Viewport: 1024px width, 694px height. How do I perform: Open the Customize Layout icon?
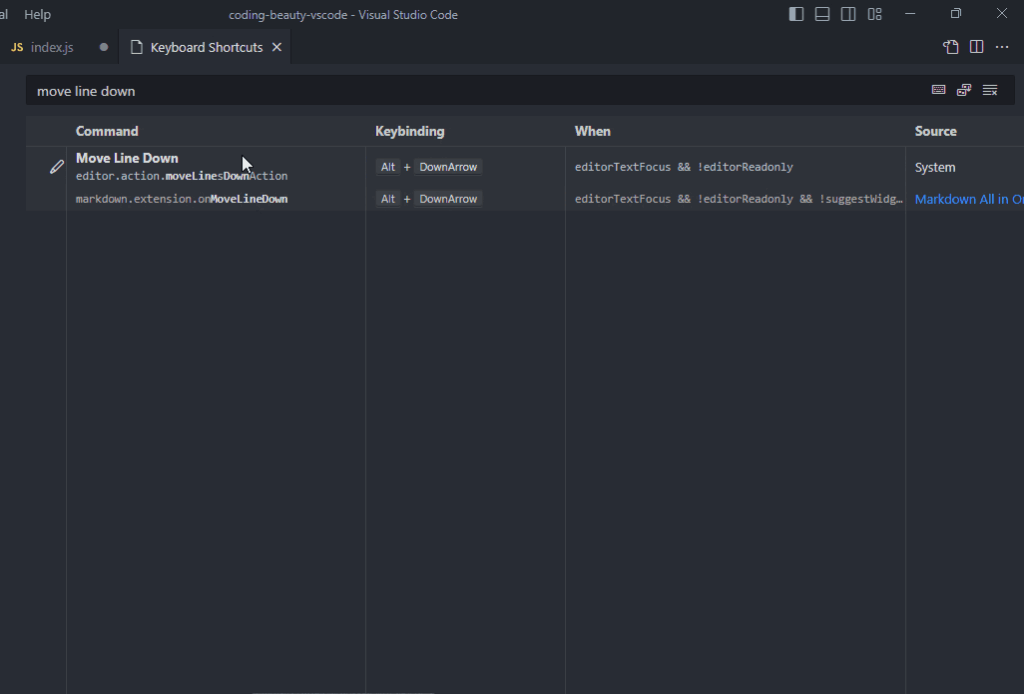tap(875, 14)
